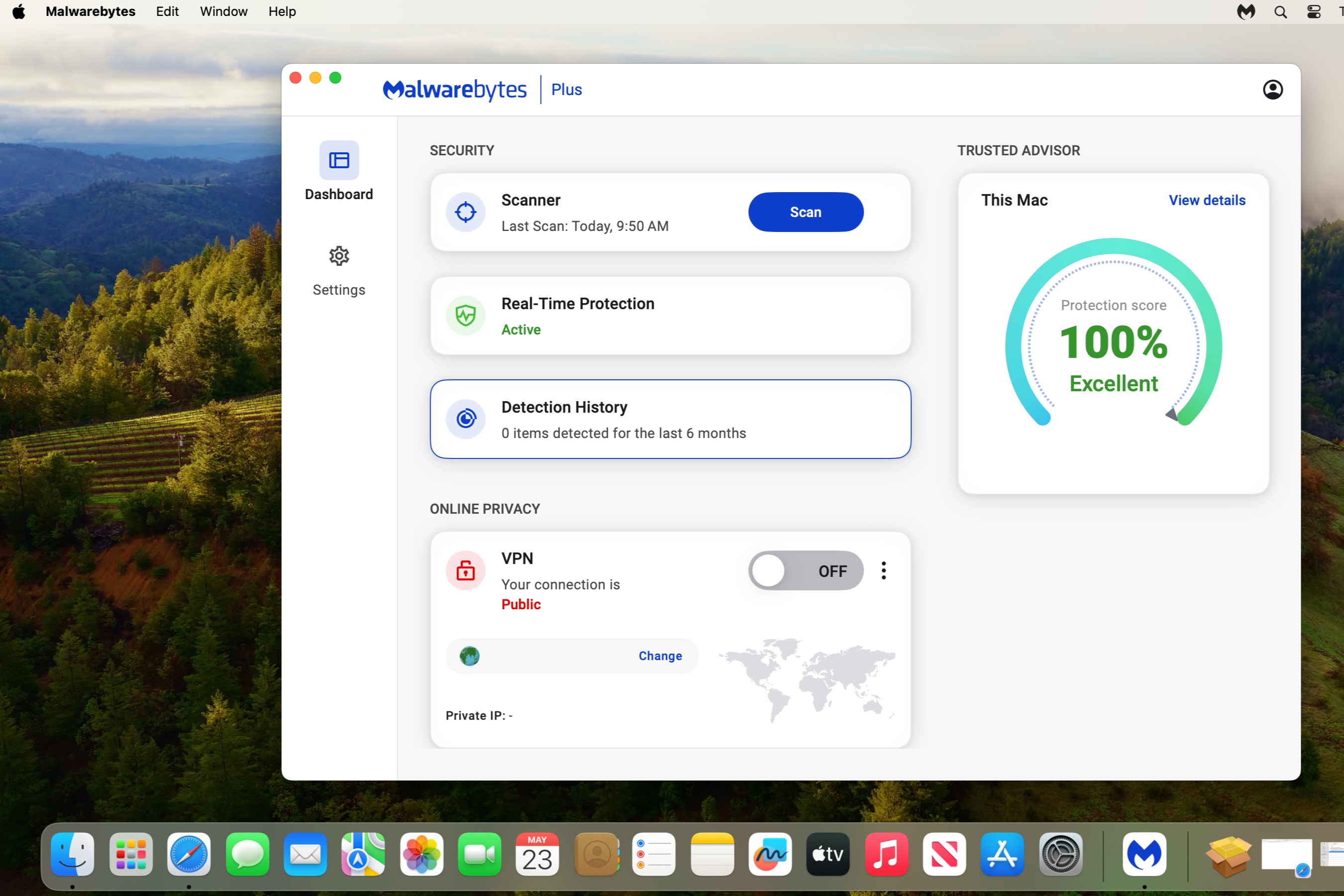Open the Detection History card
The image size is (1344, 896).
pos(671,419)
